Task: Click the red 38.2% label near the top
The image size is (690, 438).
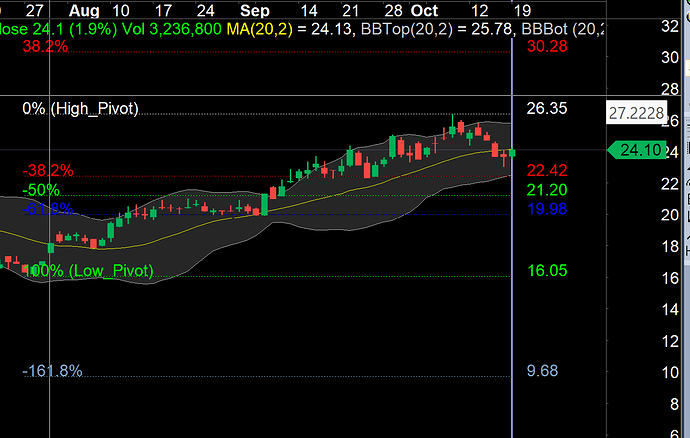Action: tap(45, 46)
